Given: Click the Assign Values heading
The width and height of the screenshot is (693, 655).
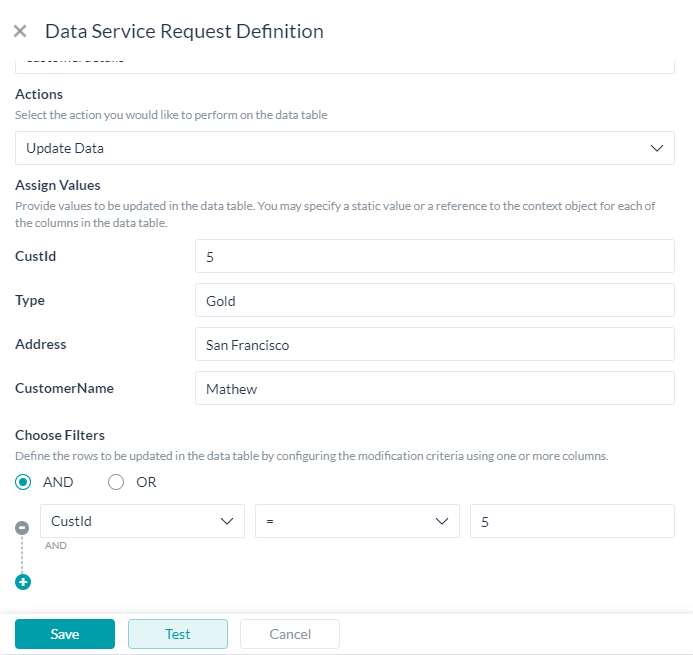Looking at the screenshot, I should pyautogui.click(x=58, y=185).
